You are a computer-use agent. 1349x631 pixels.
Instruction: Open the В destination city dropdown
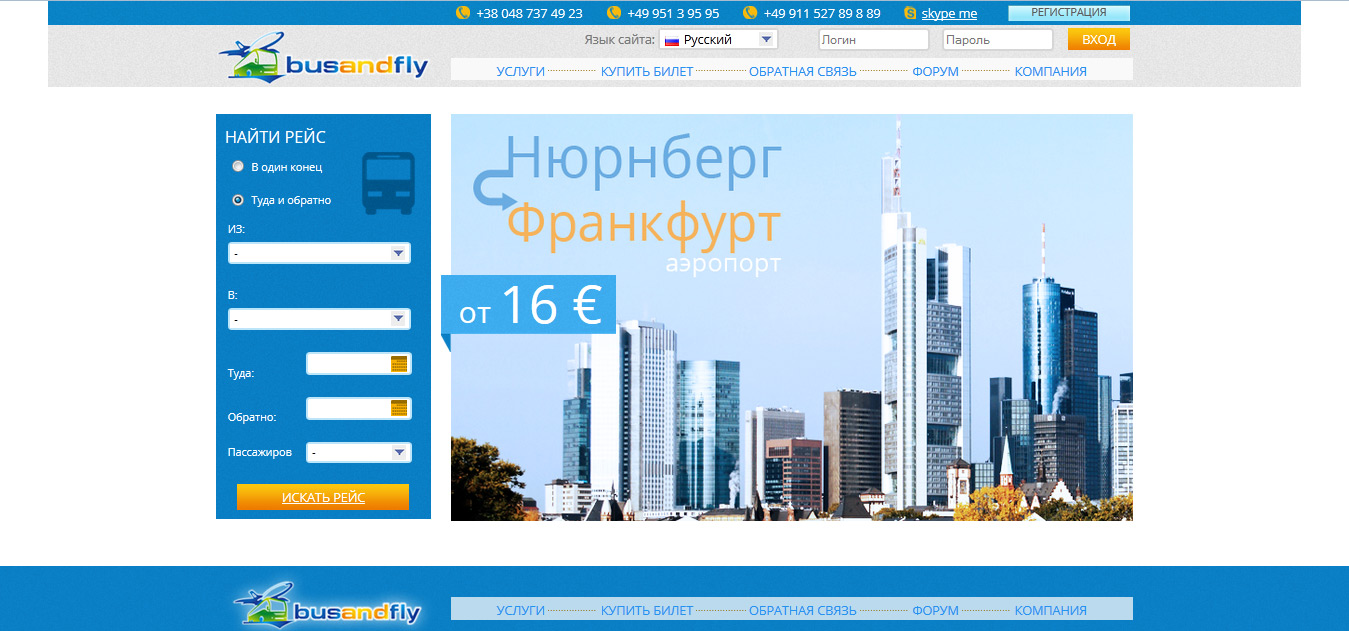[x=319, y=319]
